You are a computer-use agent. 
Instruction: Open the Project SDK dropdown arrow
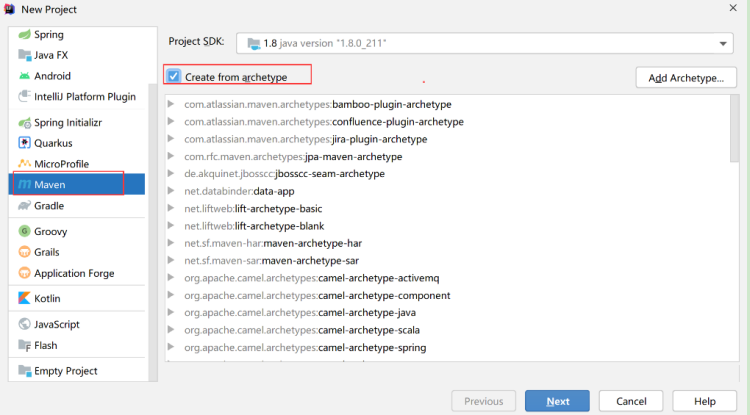(x=723, y=44)
